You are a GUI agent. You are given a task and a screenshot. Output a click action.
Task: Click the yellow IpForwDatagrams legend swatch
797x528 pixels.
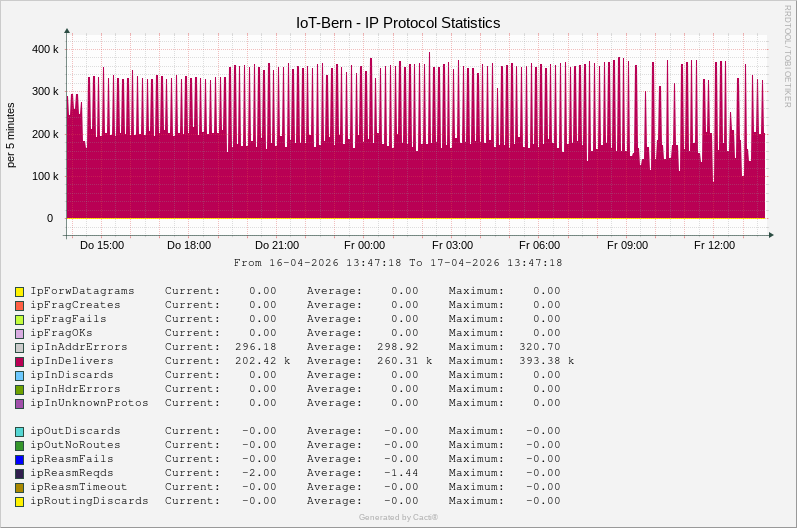point(19,291)
